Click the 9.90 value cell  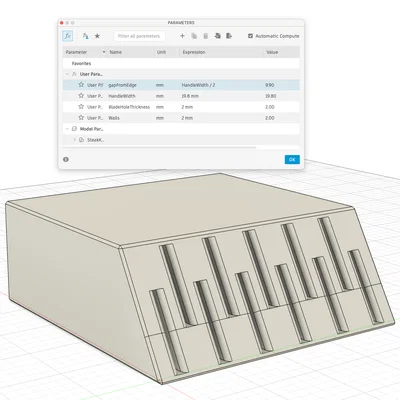tap(270, 85)
